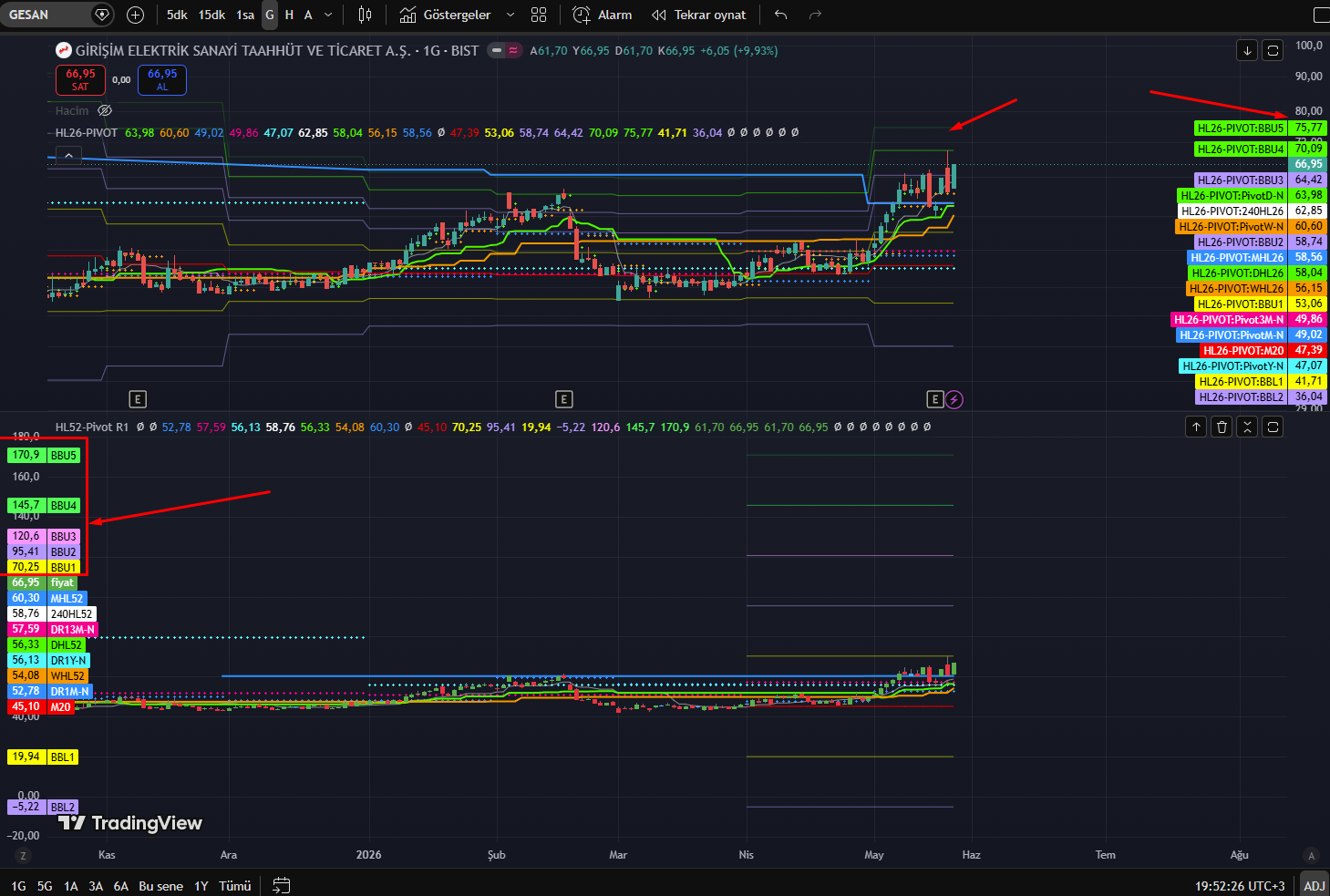Set date range to 1Y
Image resolution: width=1330 pixels, height=896 pixels.
[x=201, y=886]
